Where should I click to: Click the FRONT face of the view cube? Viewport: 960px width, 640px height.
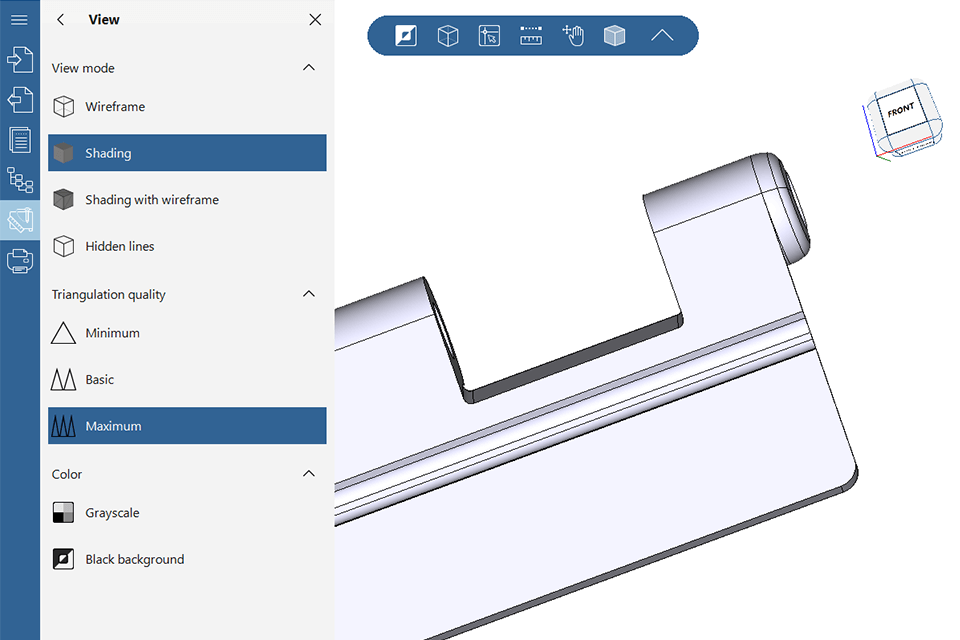click(x=901, y=110)
